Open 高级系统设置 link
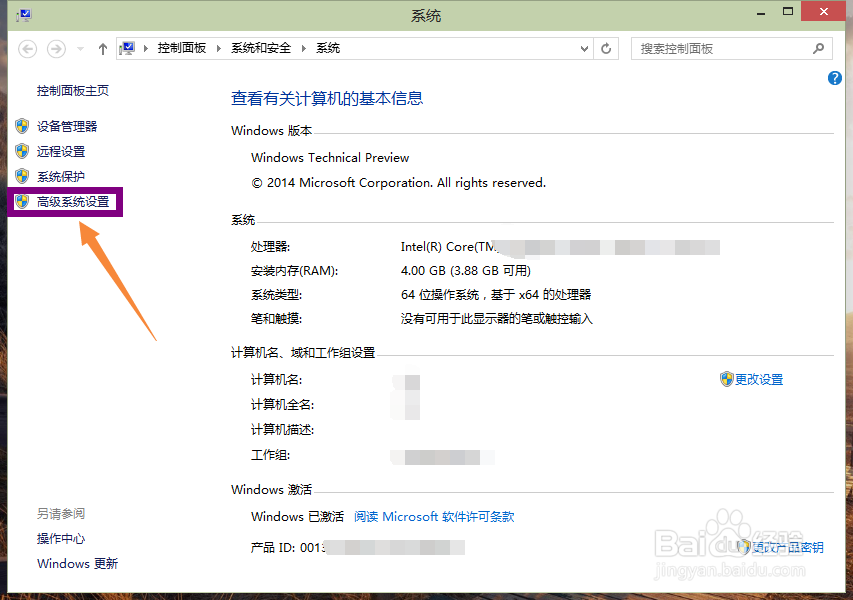The width and height of the screenshot is (853, 600). (x=73, y=202)
